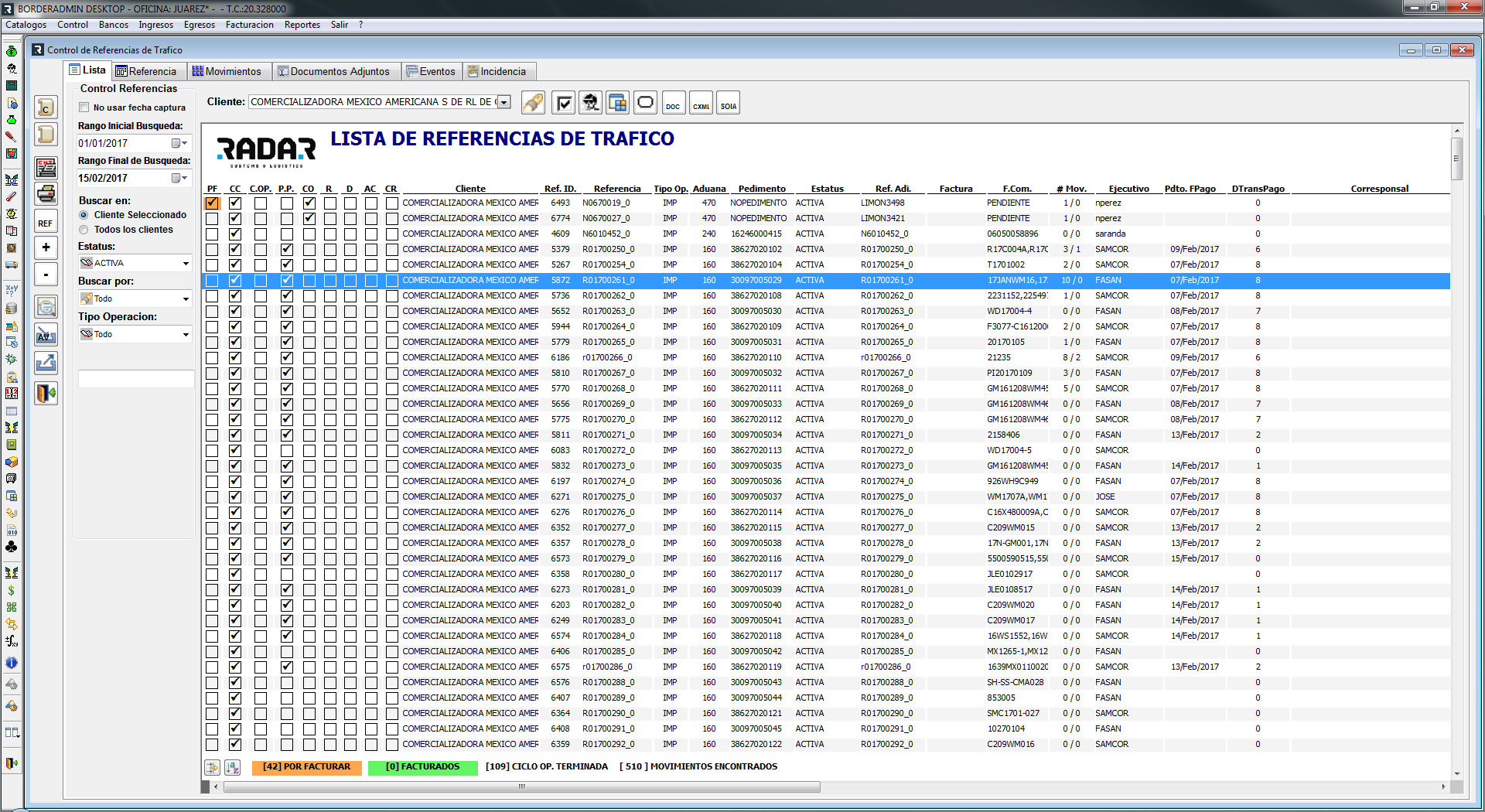Click the magnifier preview button
Image resolution: width=1485 pixels, height=812 pixels.
[x=46, y=308]
